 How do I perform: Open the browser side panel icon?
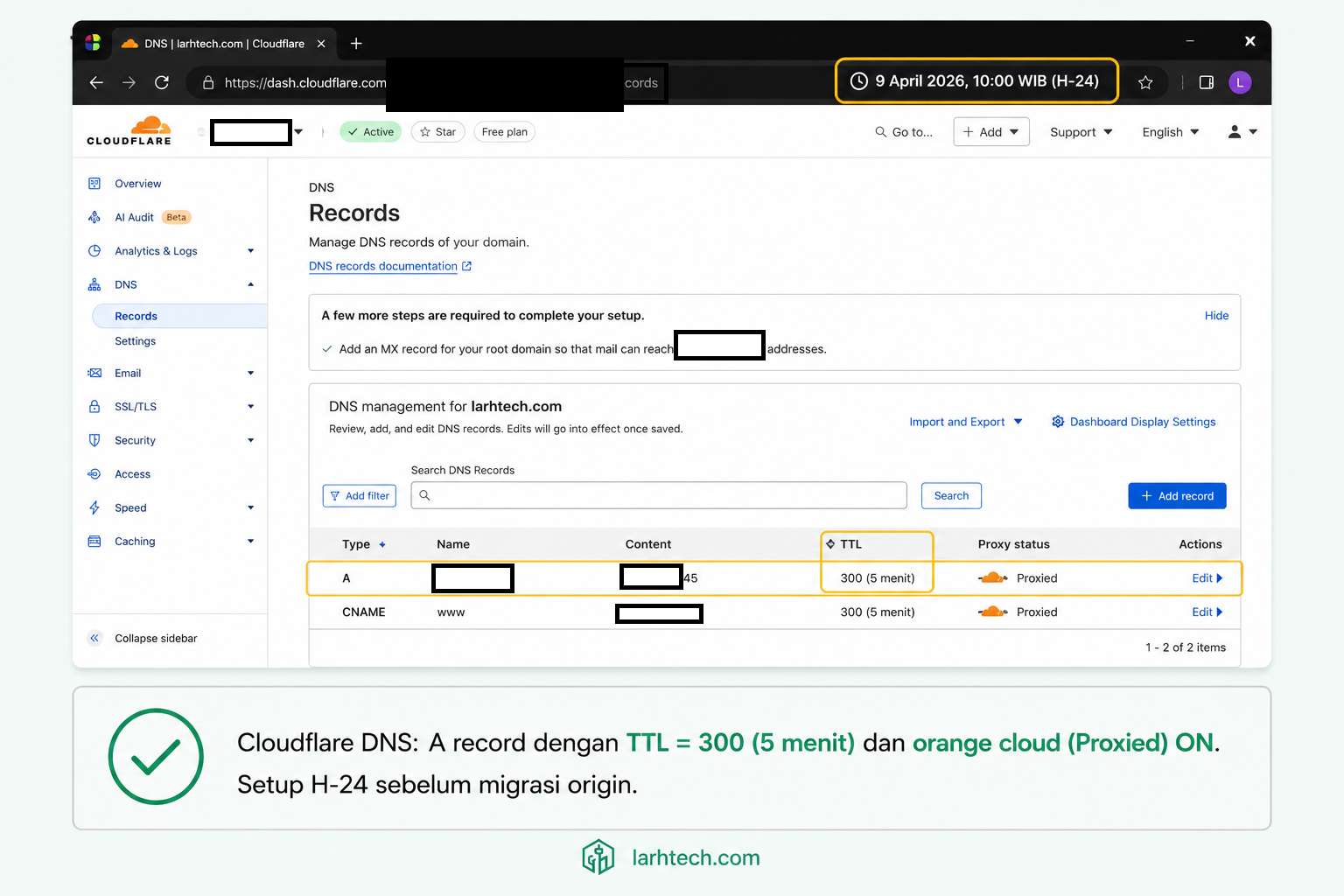(x=1207, y=82)
